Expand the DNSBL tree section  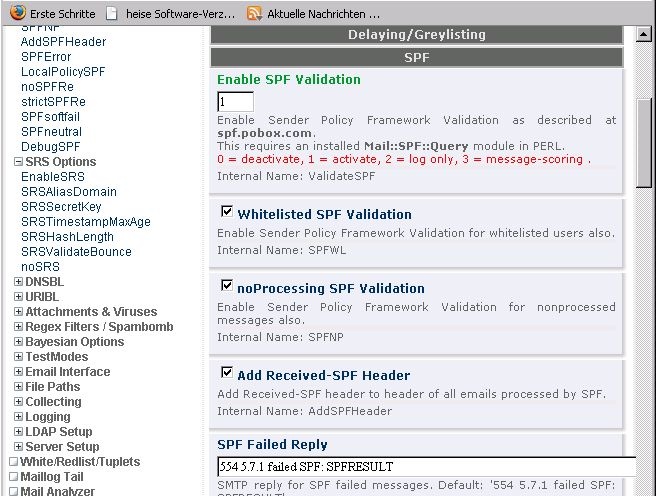pyautogui.click(x=18, y=282)
